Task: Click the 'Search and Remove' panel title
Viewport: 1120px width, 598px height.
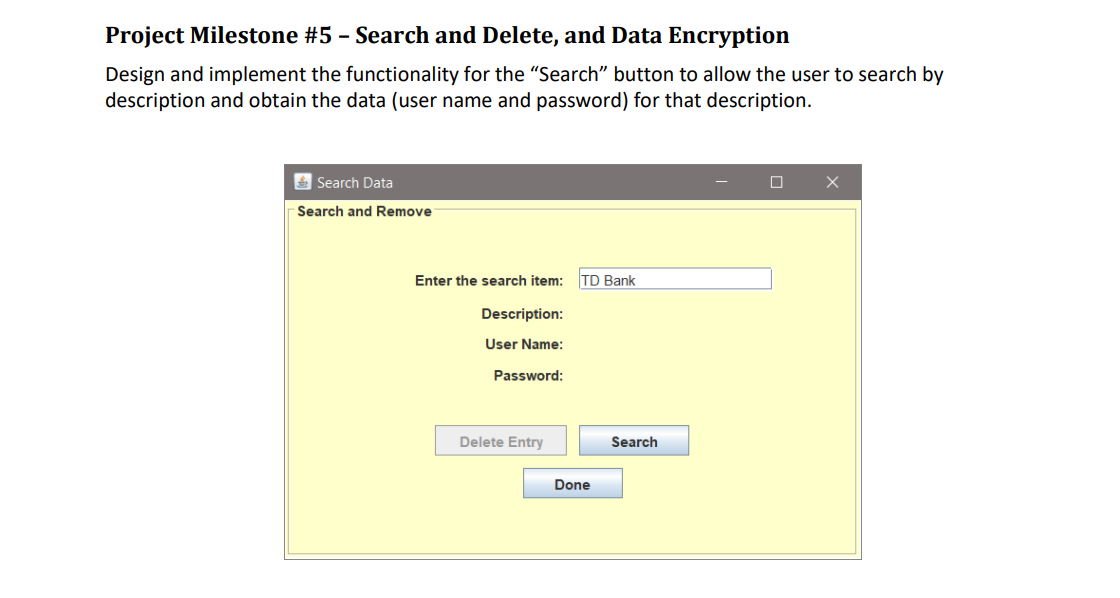Action: click(x=364, y=211)
